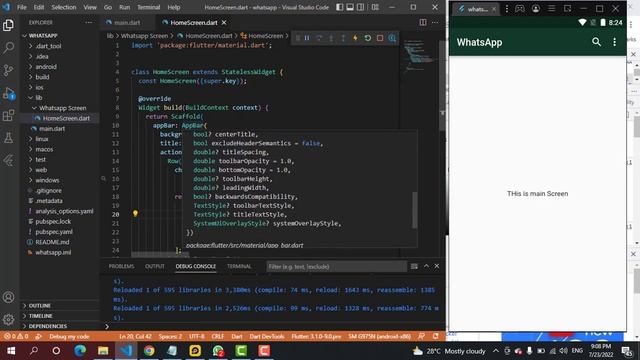Open Source Control view in activity bar

coord(8,70)
